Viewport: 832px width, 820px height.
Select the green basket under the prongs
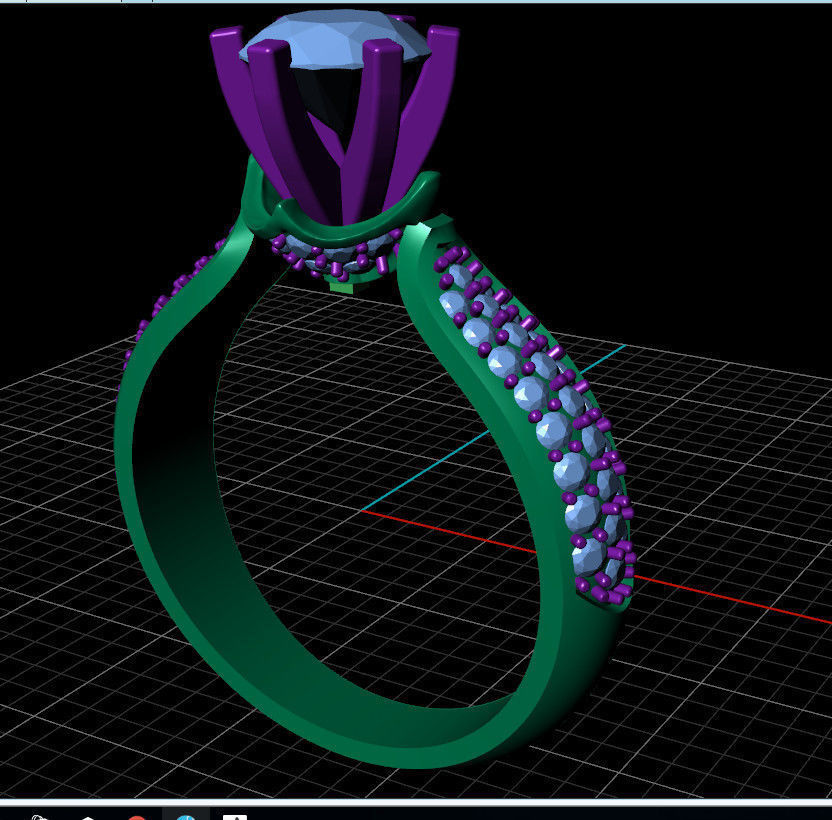pyautogui.click(x=343, y=224)
